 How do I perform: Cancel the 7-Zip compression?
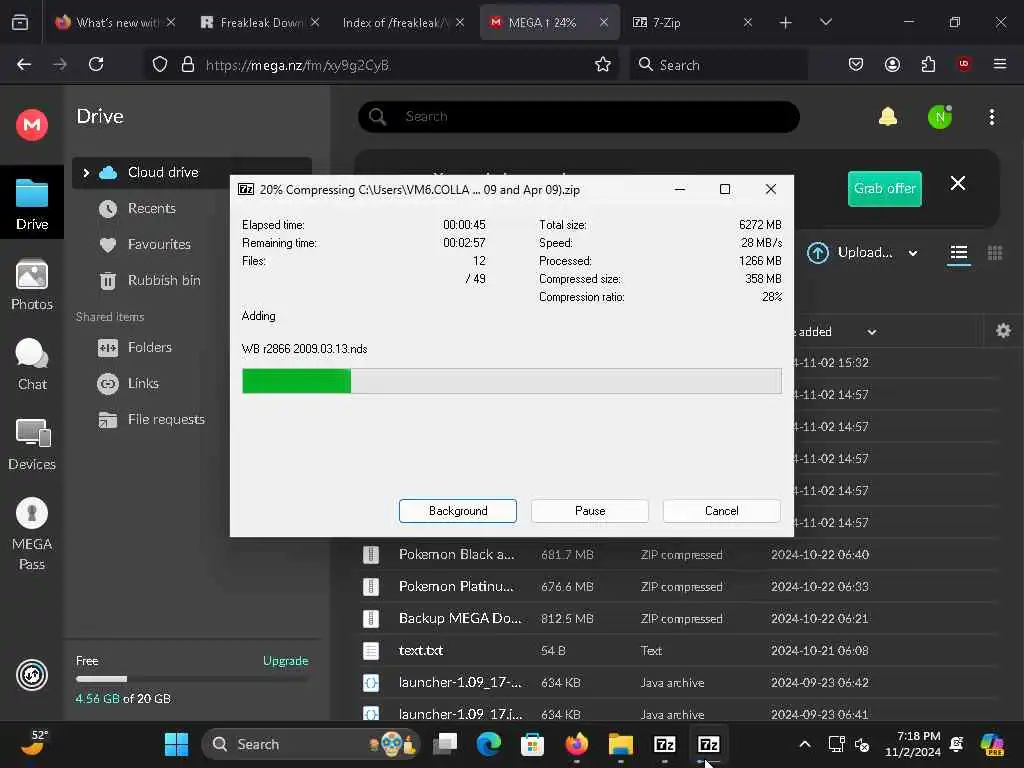click(x=722, y=511)
